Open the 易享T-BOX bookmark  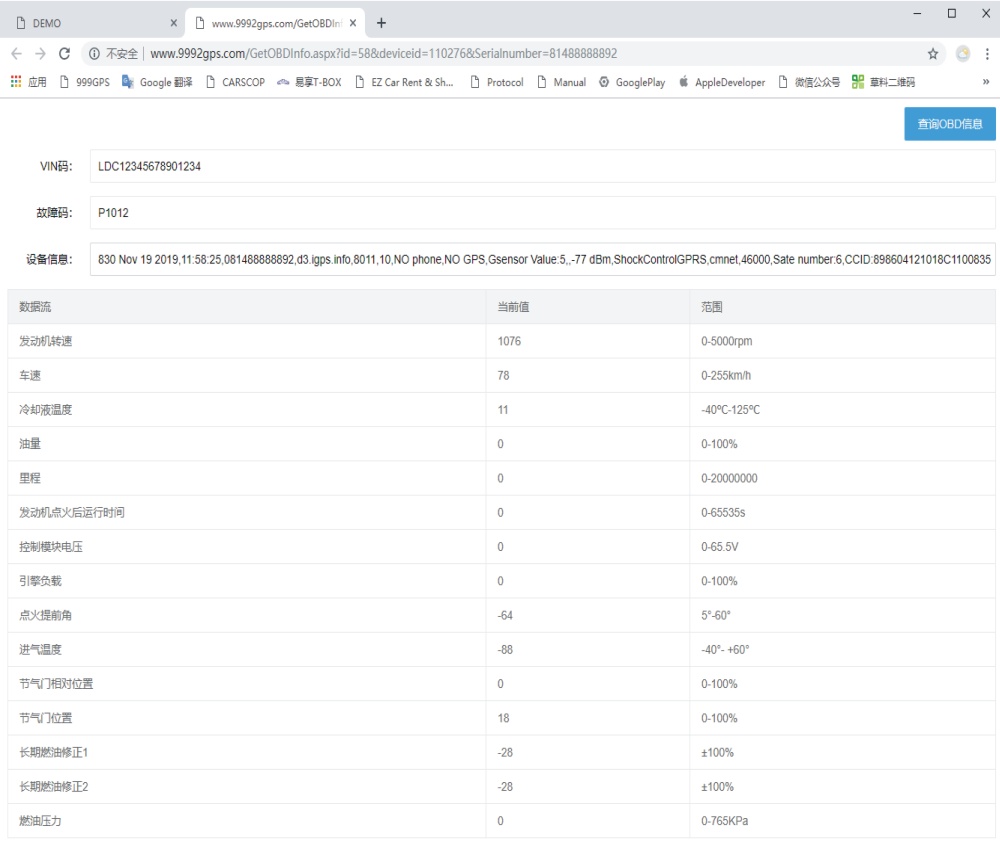pos(309,82)
